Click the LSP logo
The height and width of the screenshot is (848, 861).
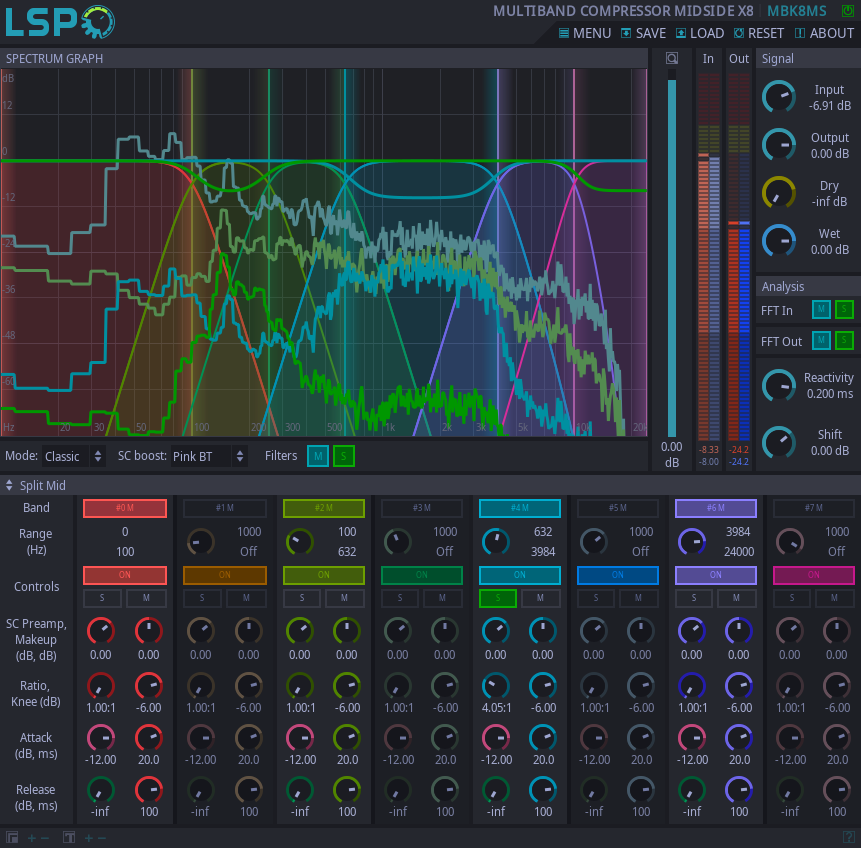(59, 22)
